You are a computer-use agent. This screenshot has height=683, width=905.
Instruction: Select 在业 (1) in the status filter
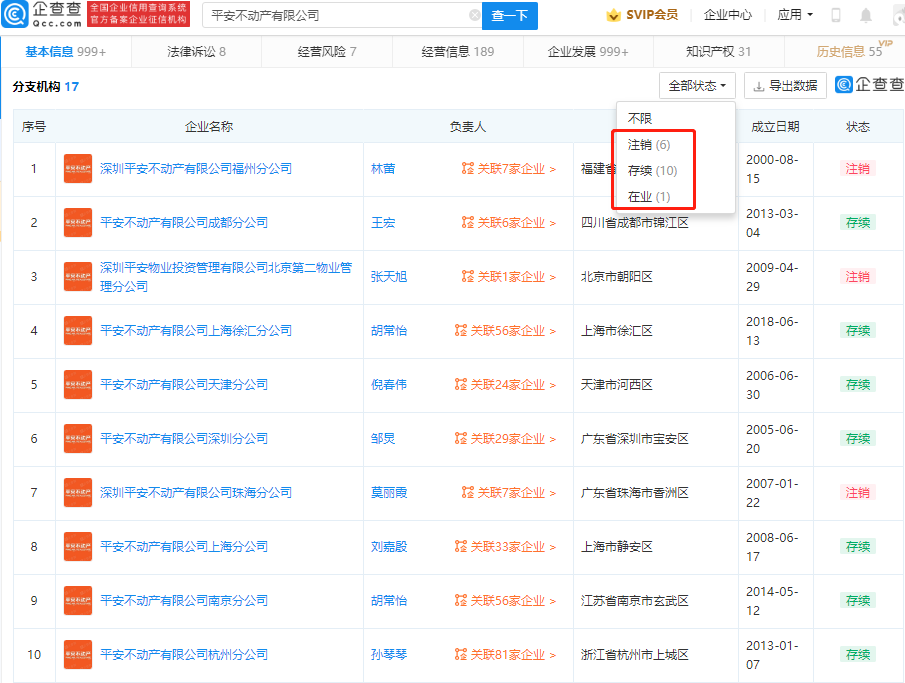649,197
